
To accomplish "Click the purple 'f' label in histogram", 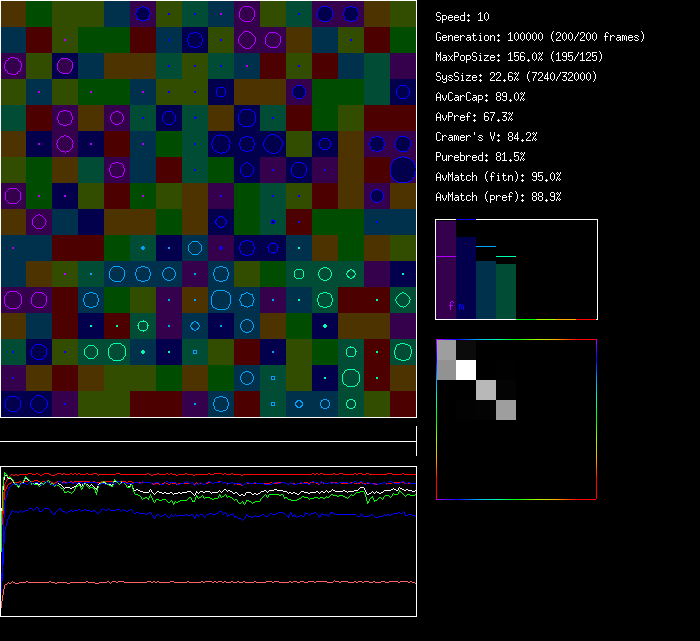I will (x=451, y=306).
